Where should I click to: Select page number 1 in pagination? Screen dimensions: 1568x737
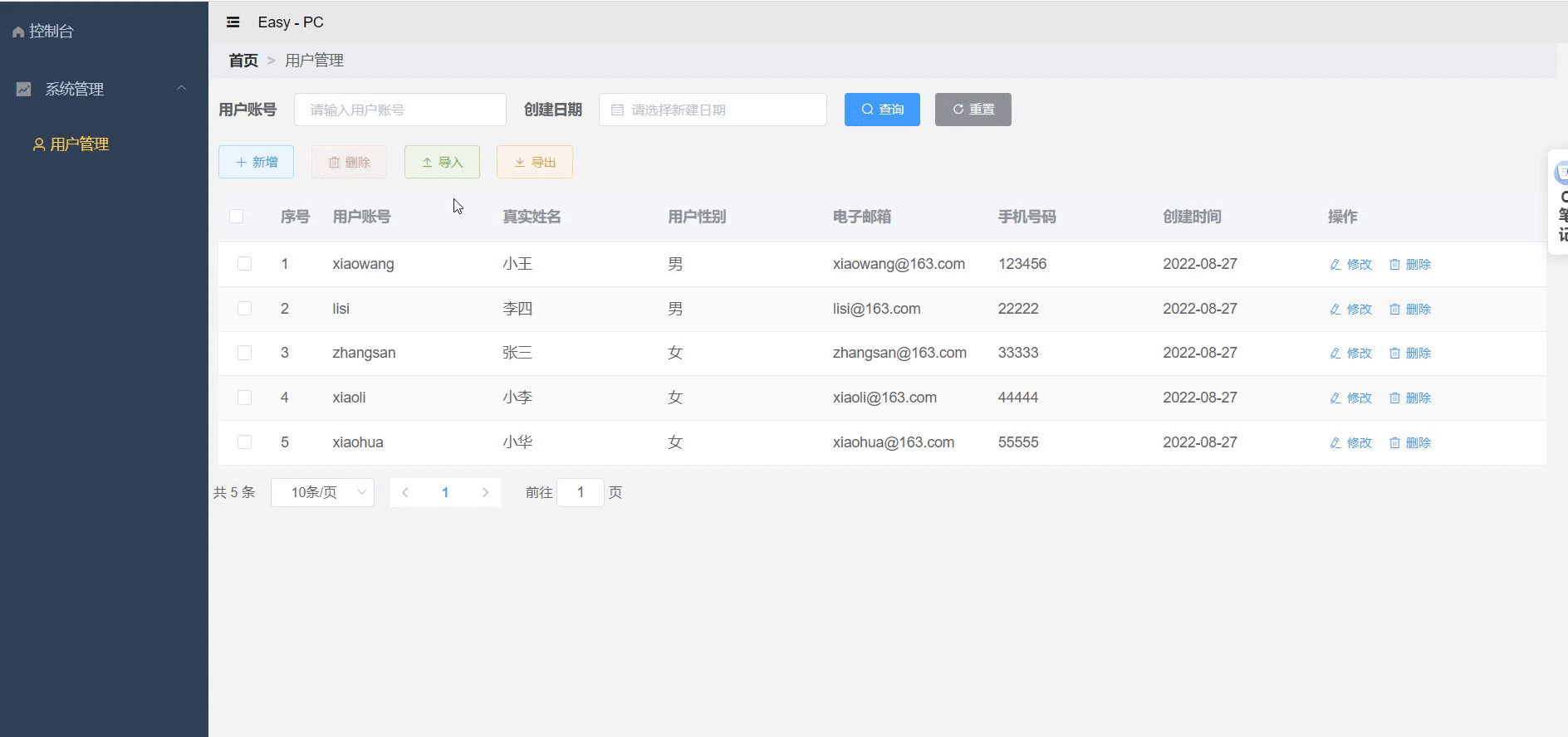coord(445,492)
